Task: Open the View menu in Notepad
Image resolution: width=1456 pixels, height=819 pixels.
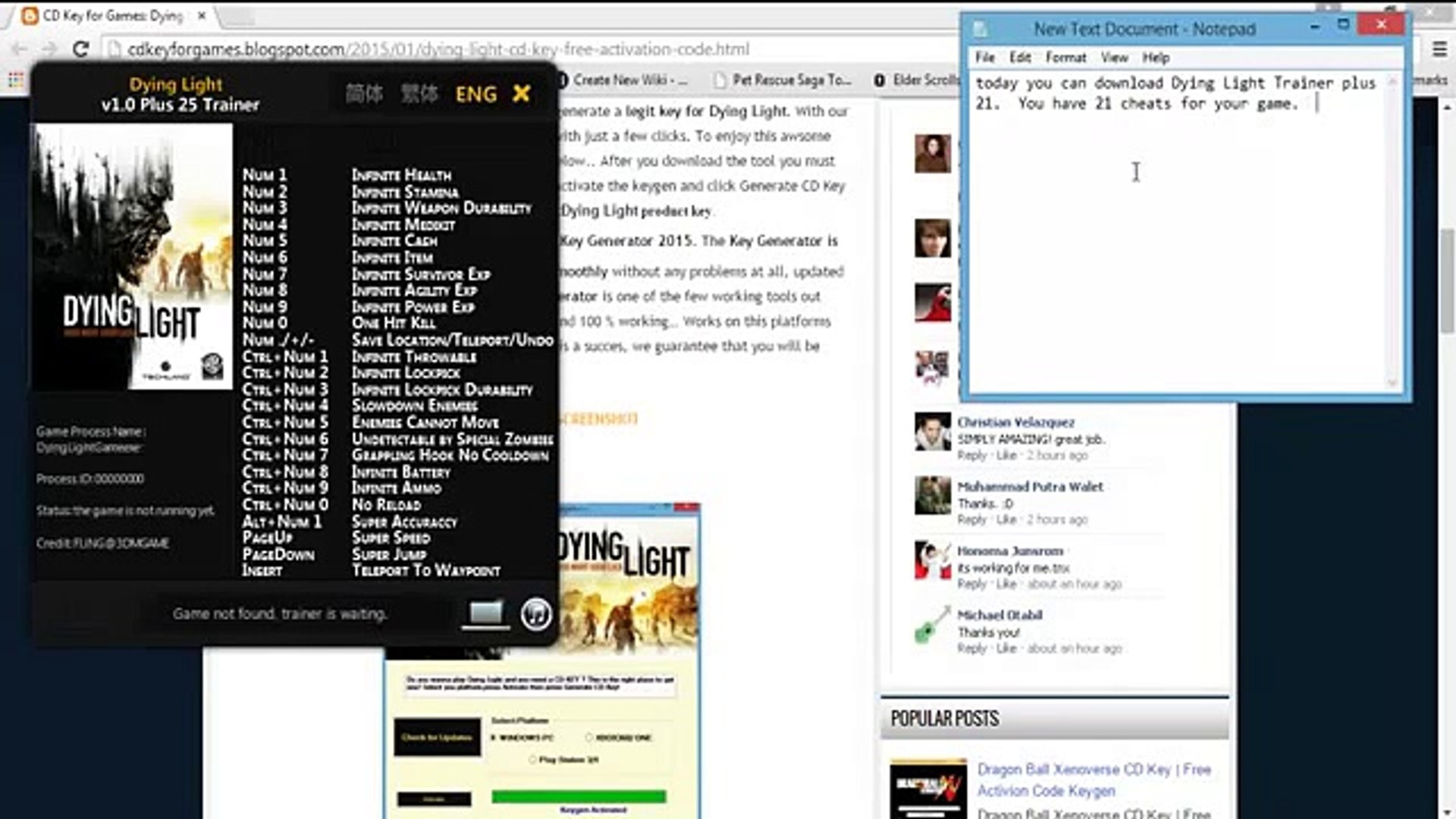Action: click(x=1114, y=58)
